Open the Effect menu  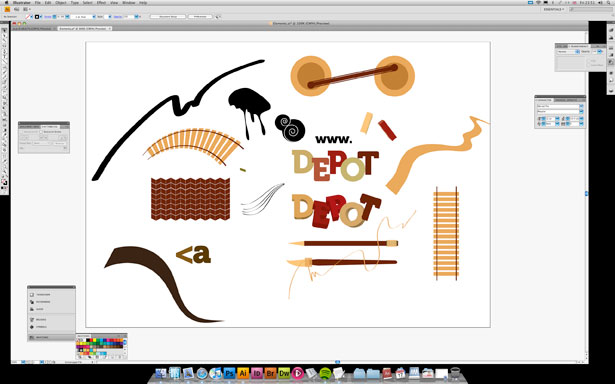[x=101, y=2]
